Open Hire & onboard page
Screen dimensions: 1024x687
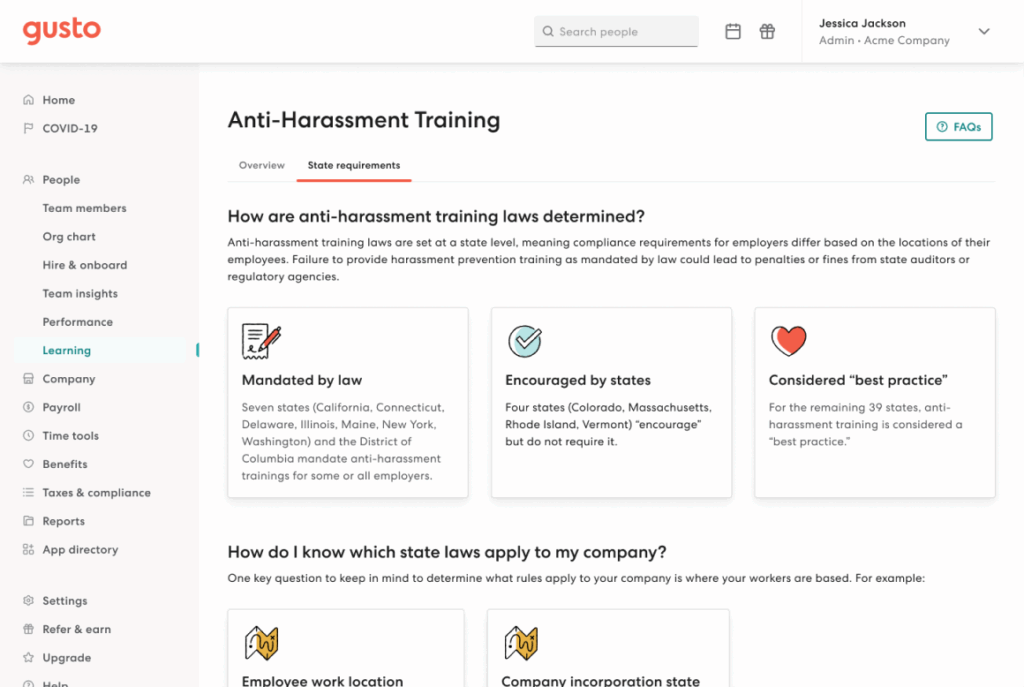pos(85,265)
